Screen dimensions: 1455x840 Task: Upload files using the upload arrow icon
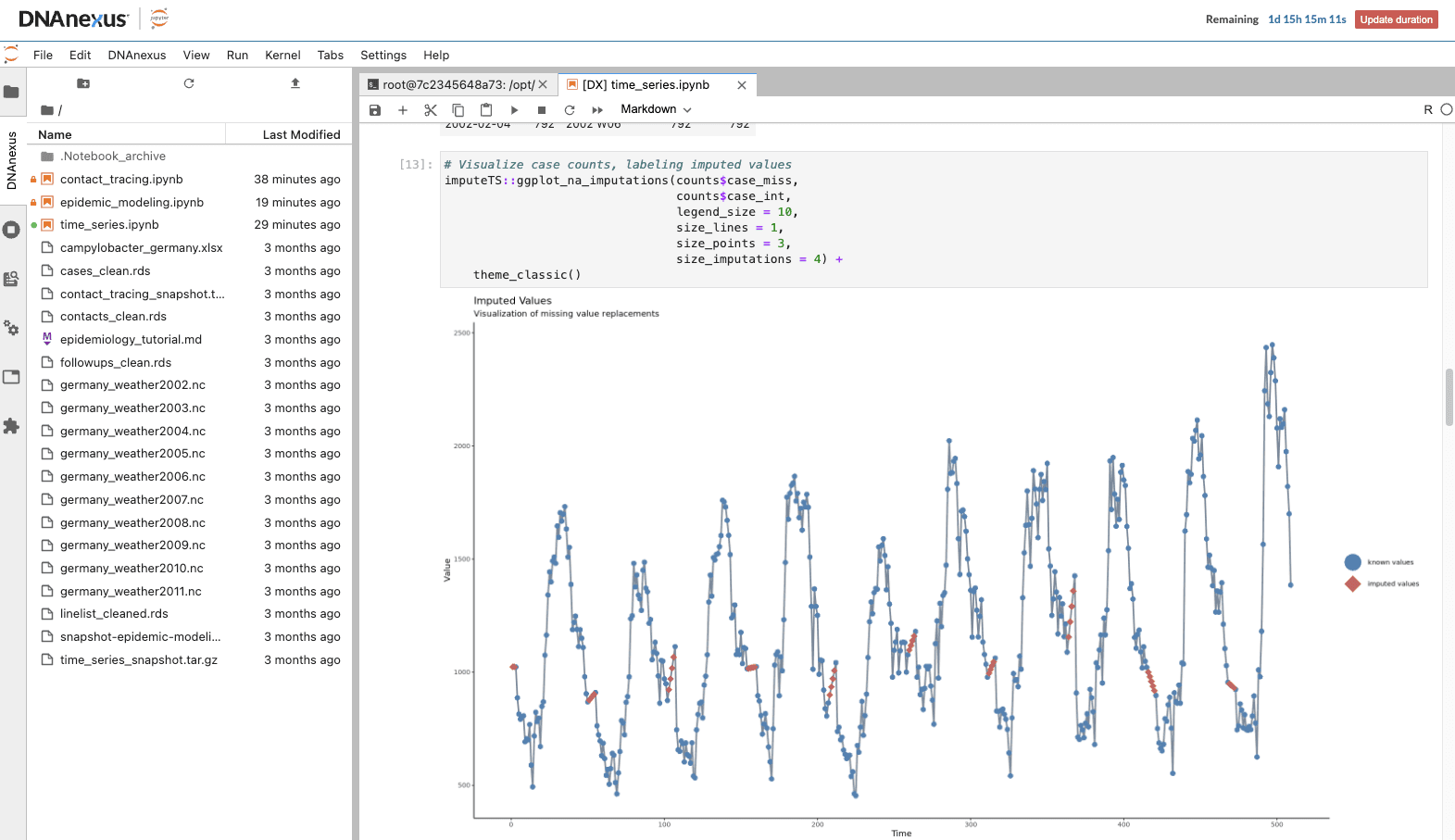coord(295,83)
